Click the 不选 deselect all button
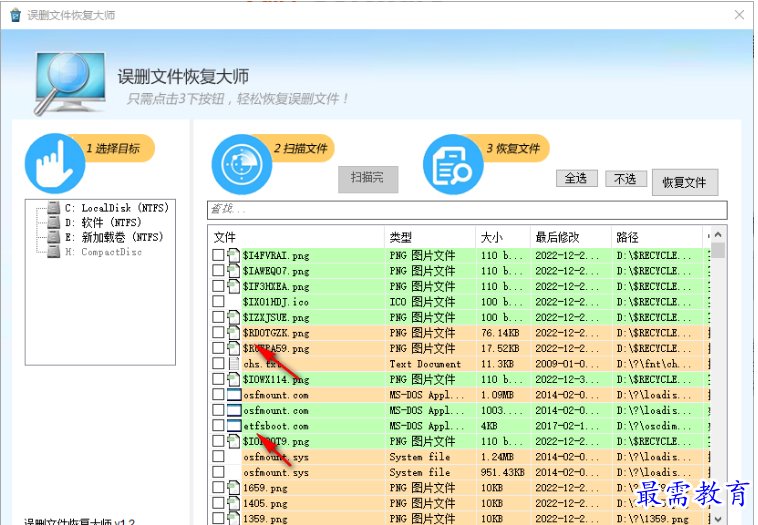The height and width of the screenshot is (525, 758). click(x=626, y=178)
